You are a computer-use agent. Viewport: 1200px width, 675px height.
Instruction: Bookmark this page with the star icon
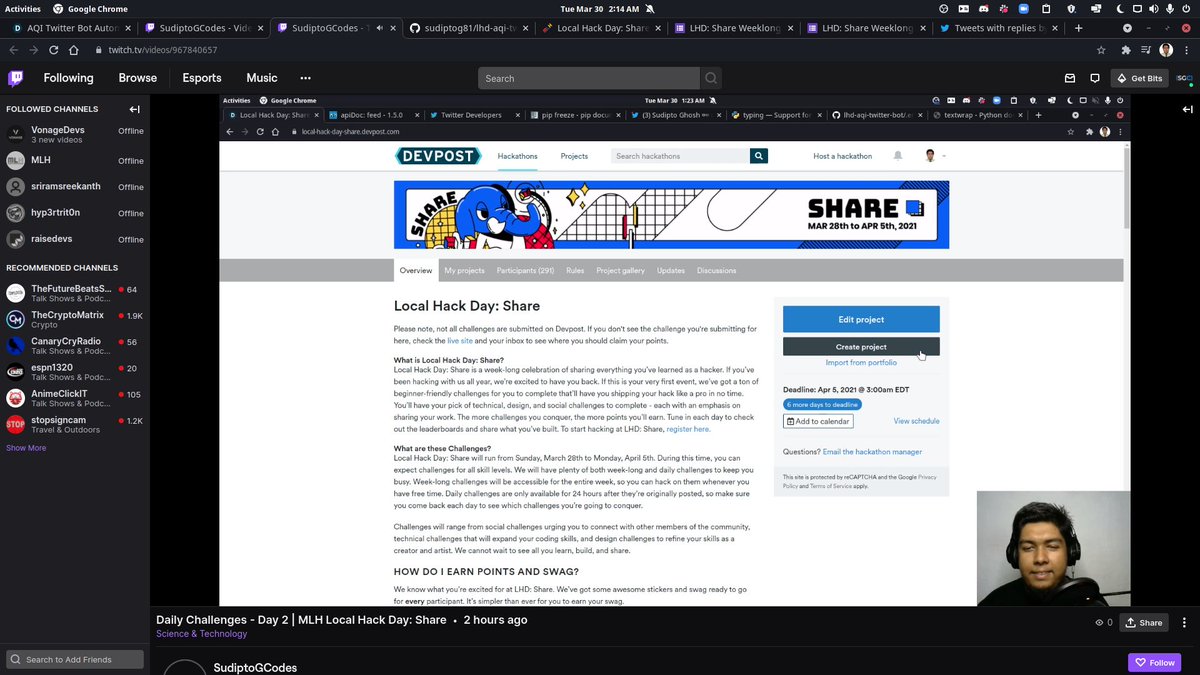(1101, 50)
